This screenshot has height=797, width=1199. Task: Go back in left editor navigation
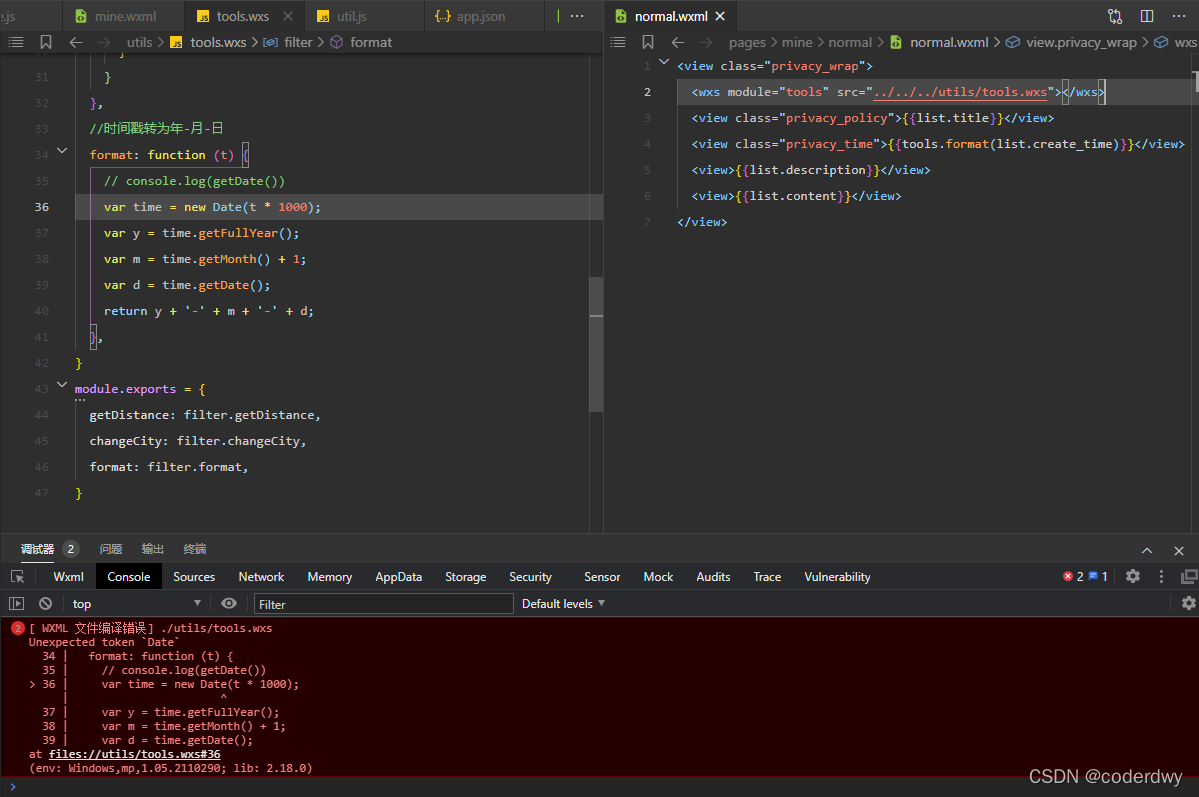click(x=76, y=42)
